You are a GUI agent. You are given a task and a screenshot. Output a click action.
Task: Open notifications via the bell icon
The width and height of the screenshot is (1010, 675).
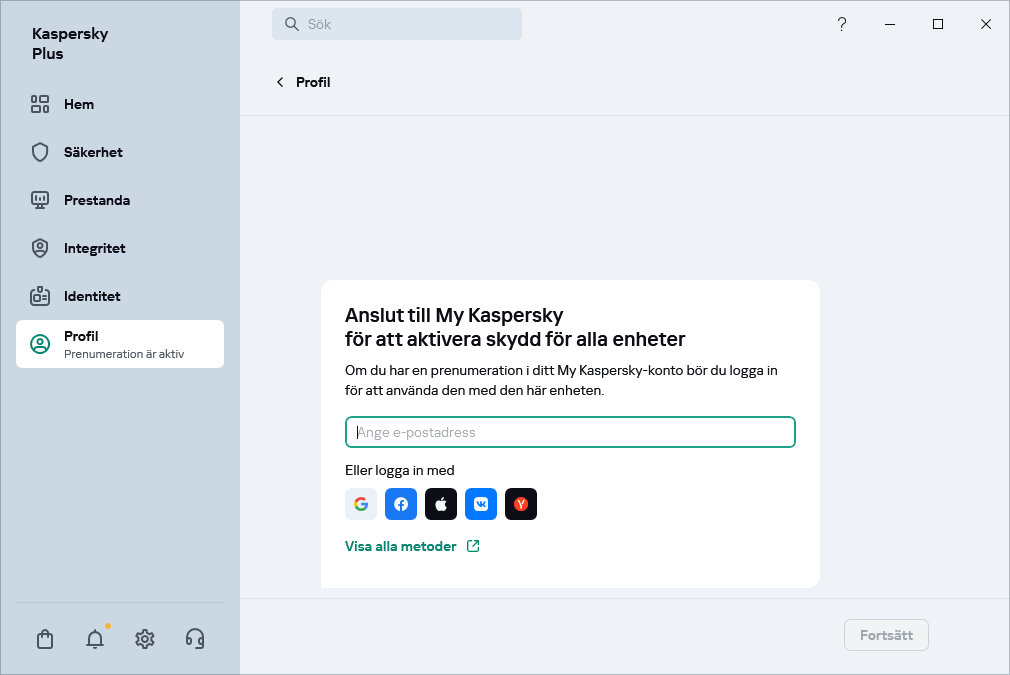[95, 638]
